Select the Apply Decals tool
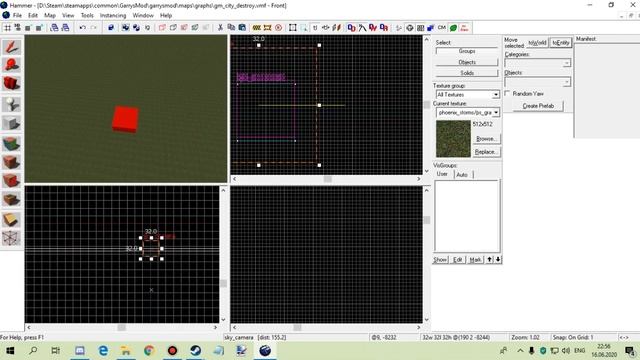 (11, 180)
